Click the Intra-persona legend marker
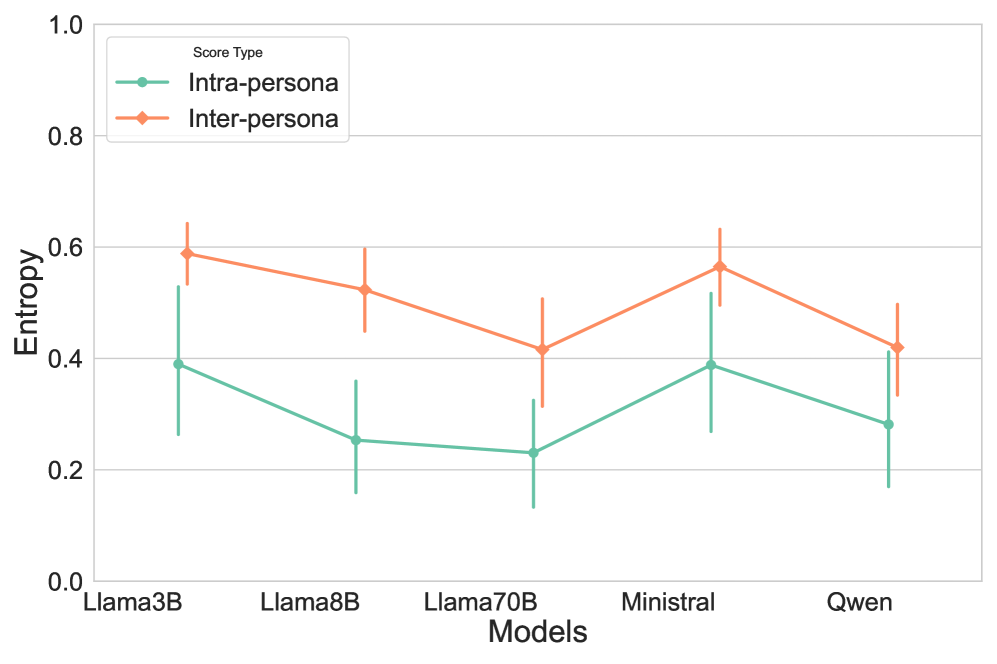This screenshot has height=664, width=997. [x=142, y=82]
